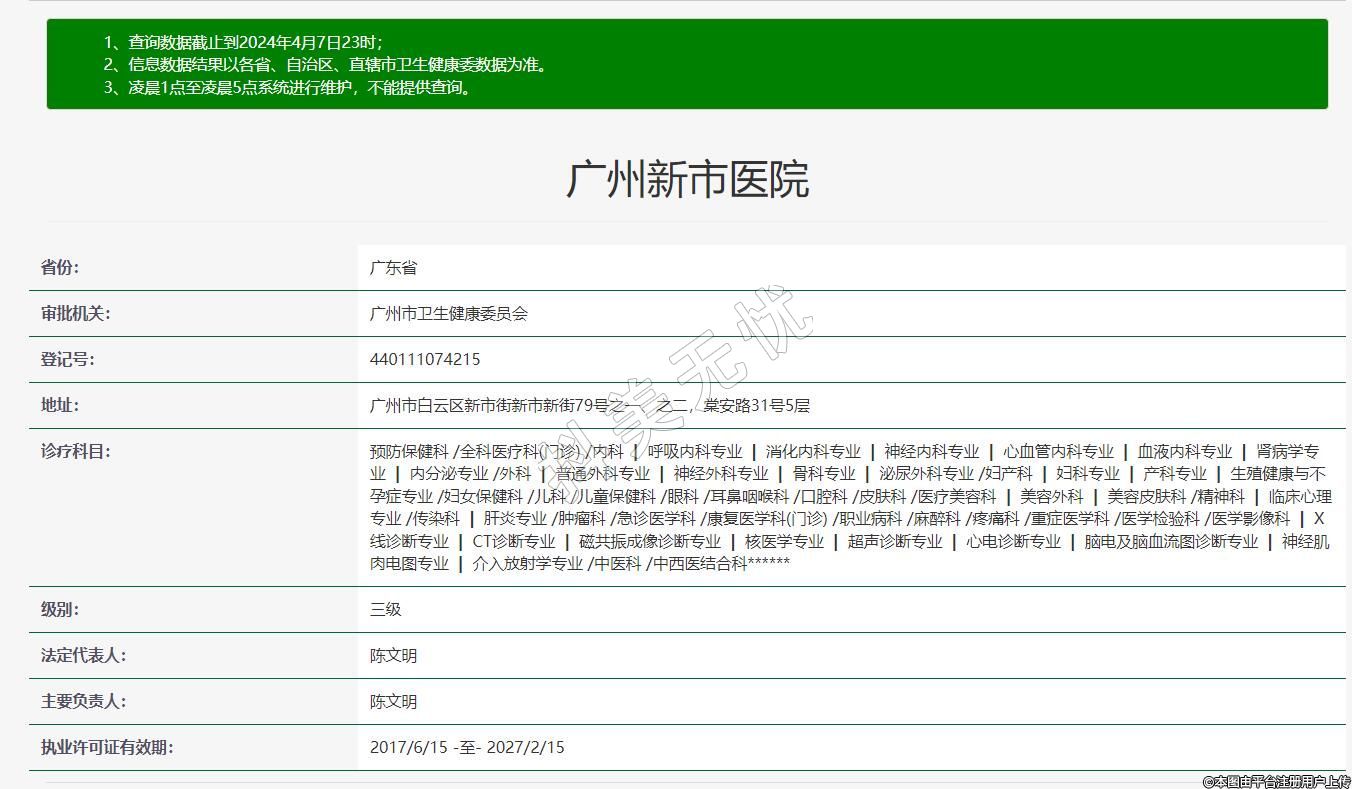
Task: Select the 广东省 province value
Action: click(393, 268)
